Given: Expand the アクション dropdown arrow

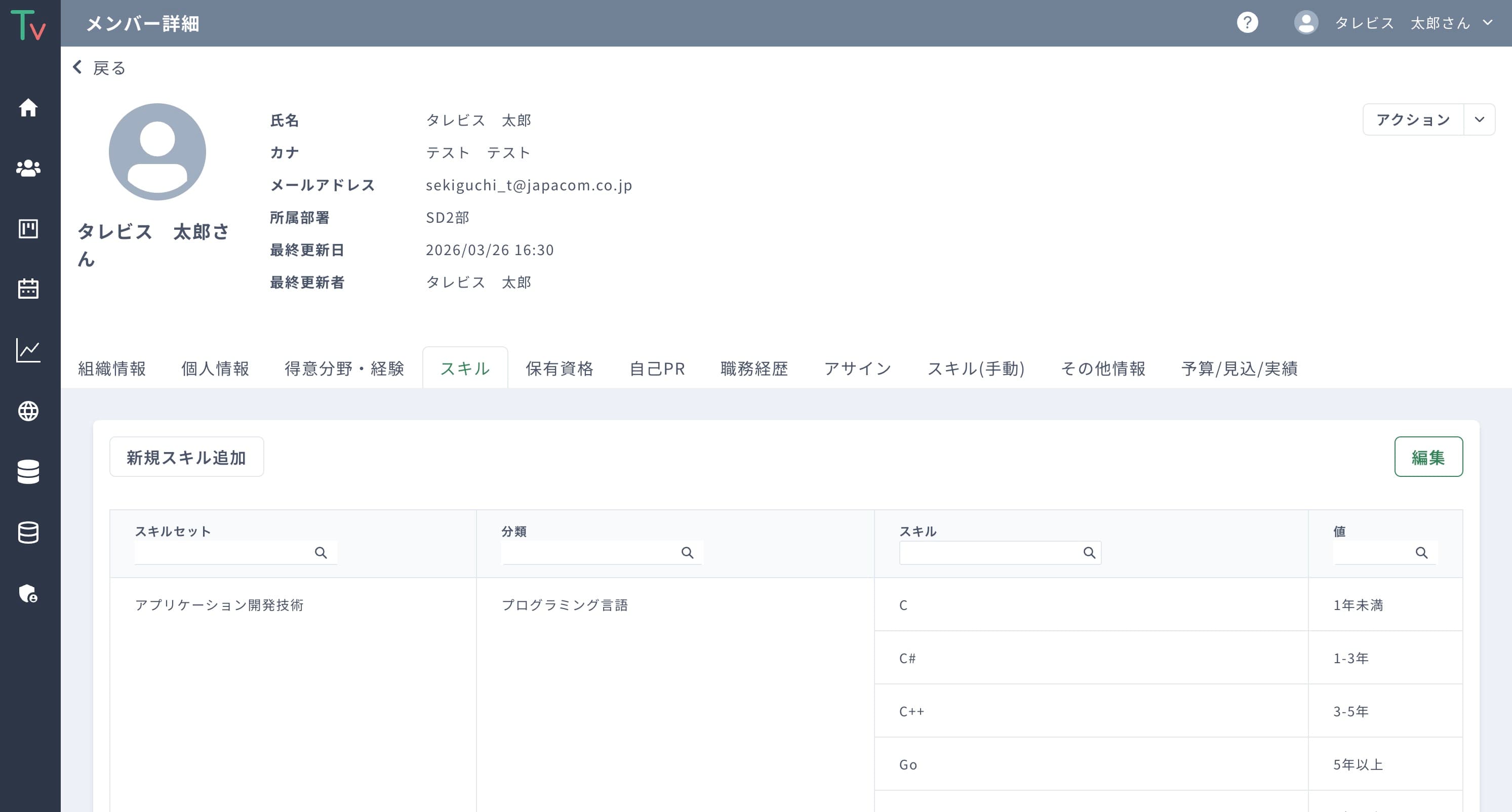Looking at the screenshot, I should 1480,119.
